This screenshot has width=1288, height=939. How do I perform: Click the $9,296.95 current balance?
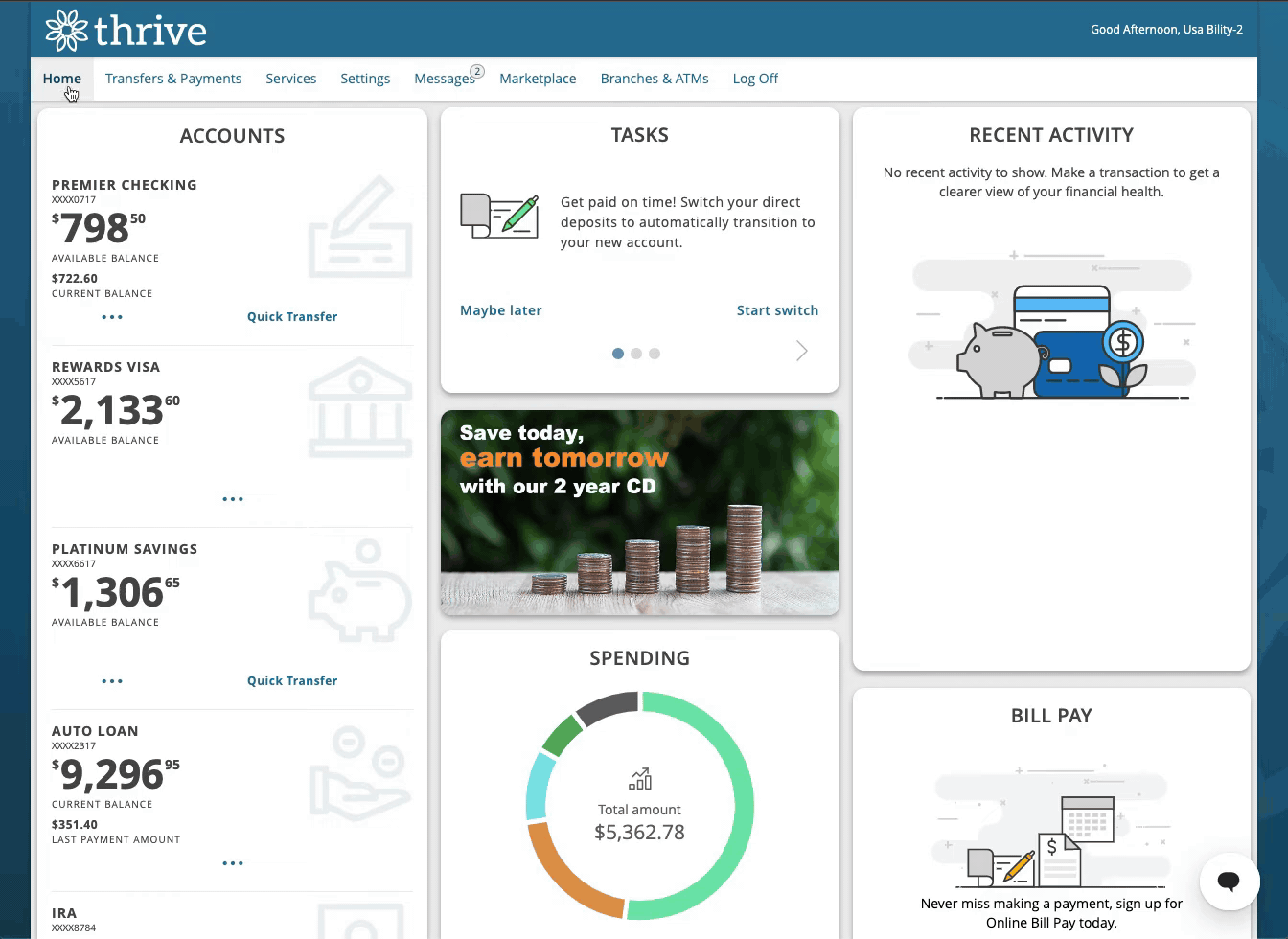coord(116,774)
